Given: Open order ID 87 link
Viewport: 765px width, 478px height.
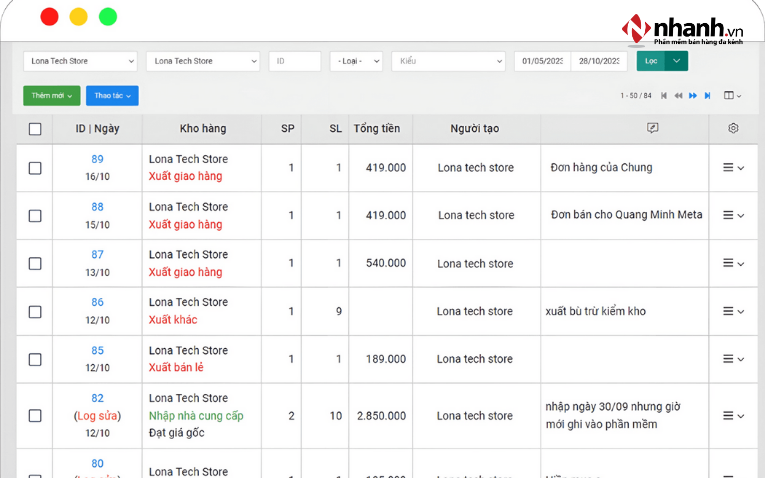Looking at the screenshot, I should (97, 255).
